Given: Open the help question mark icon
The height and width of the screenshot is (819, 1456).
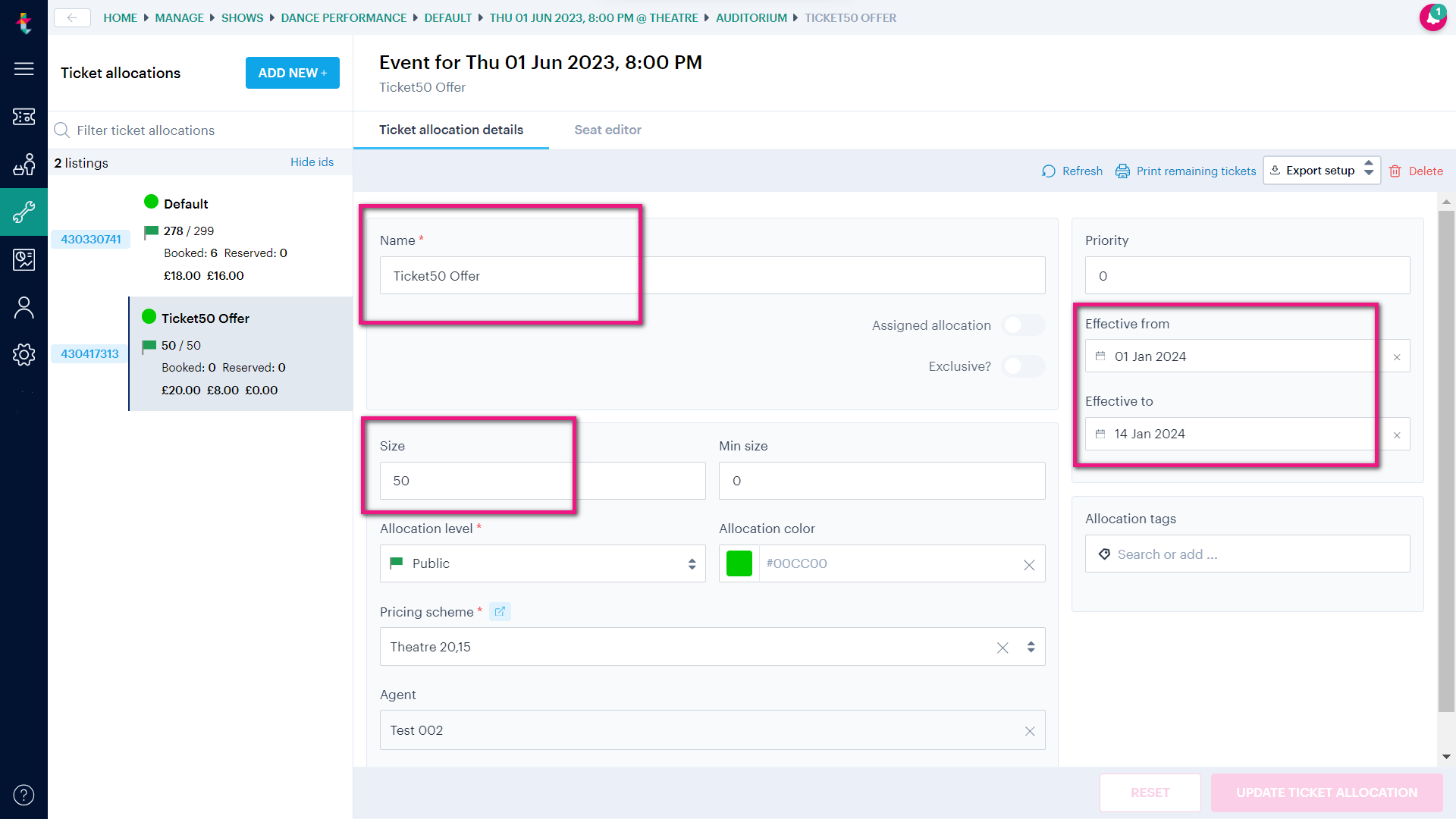Looking at the screenshot, I should 24,795.
